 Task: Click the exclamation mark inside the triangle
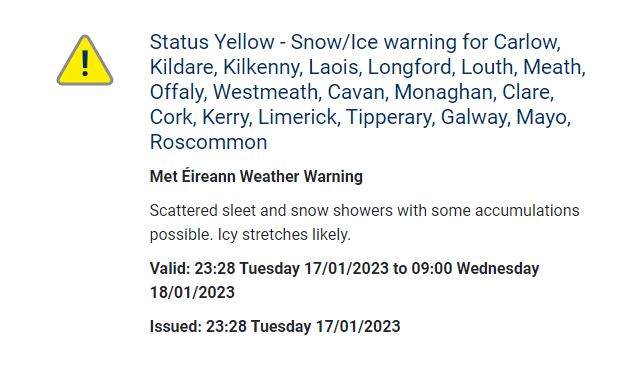point(84,63)
